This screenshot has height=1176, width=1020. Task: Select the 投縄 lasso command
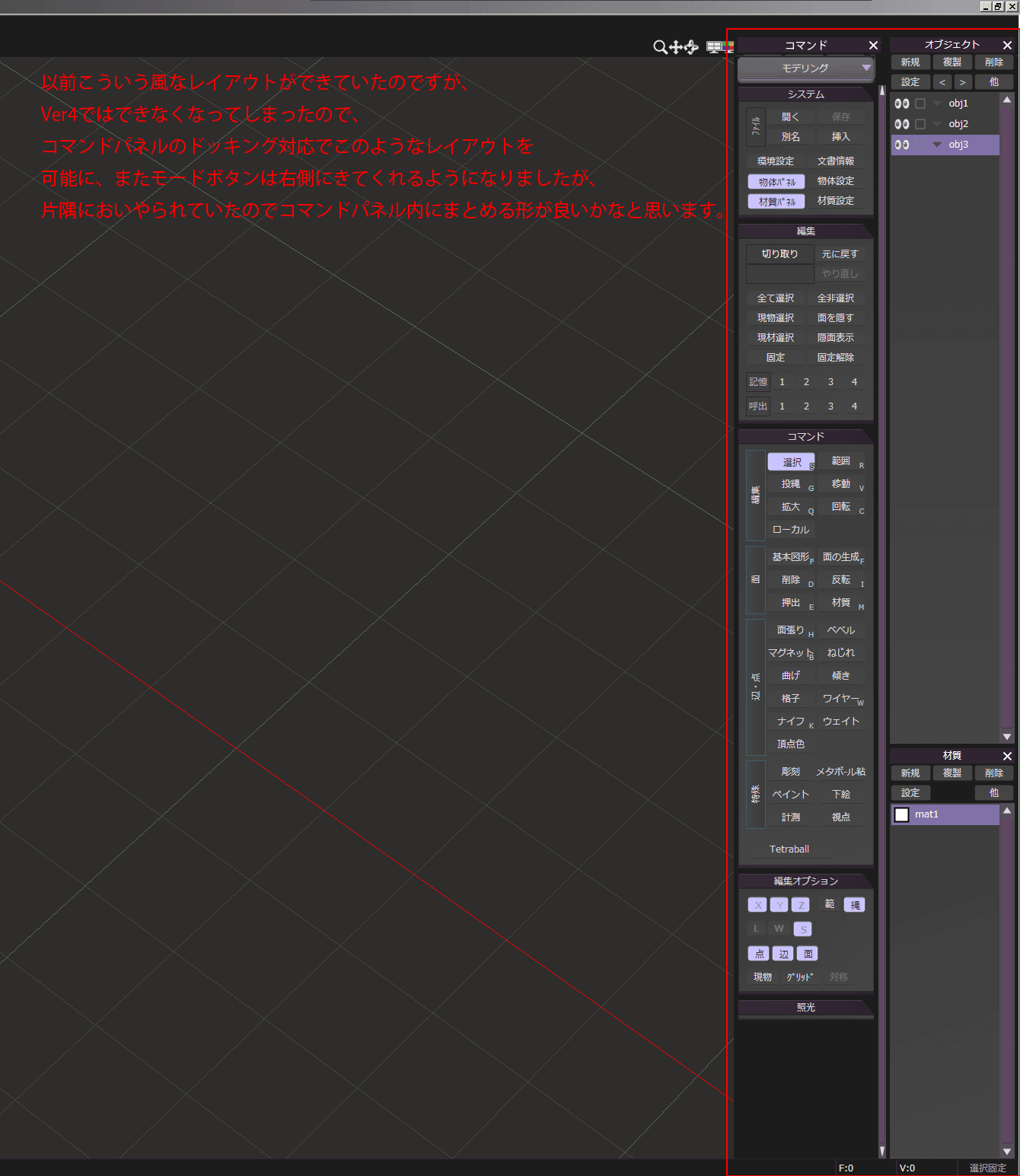pyautogui.click(x=792, y=484)
